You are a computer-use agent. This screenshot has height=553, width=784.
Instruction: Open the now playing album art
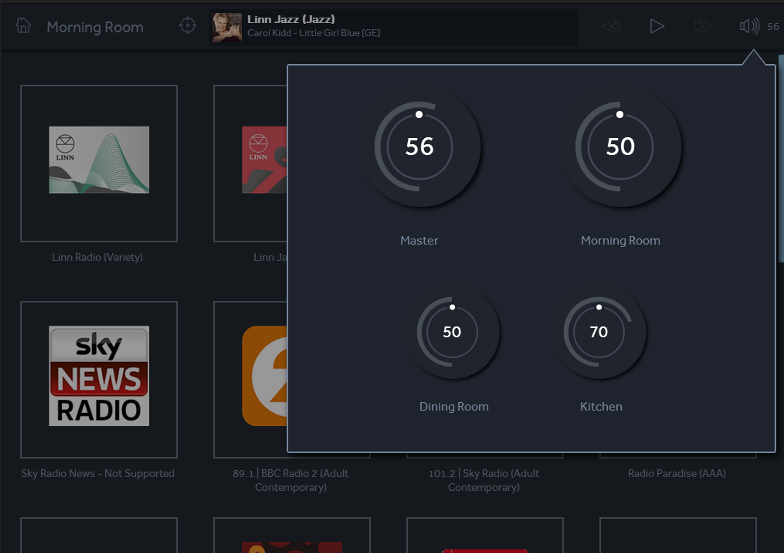pos(227,28)
